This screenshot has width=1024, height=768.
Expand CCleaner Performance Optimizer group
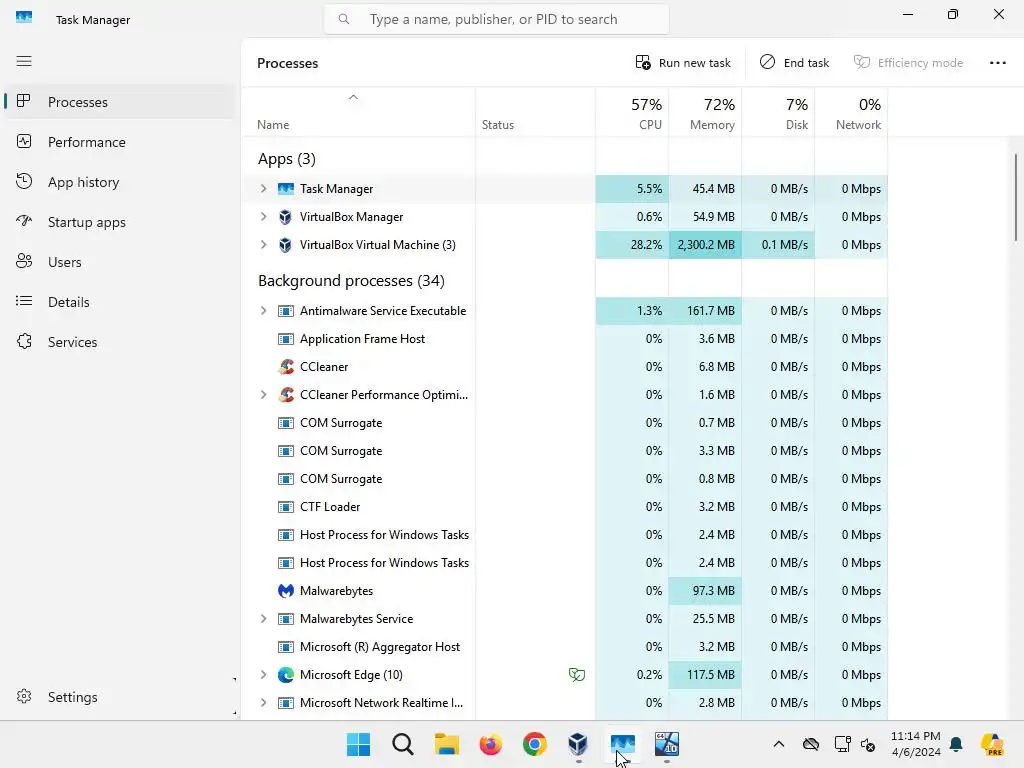pos(263,394)
